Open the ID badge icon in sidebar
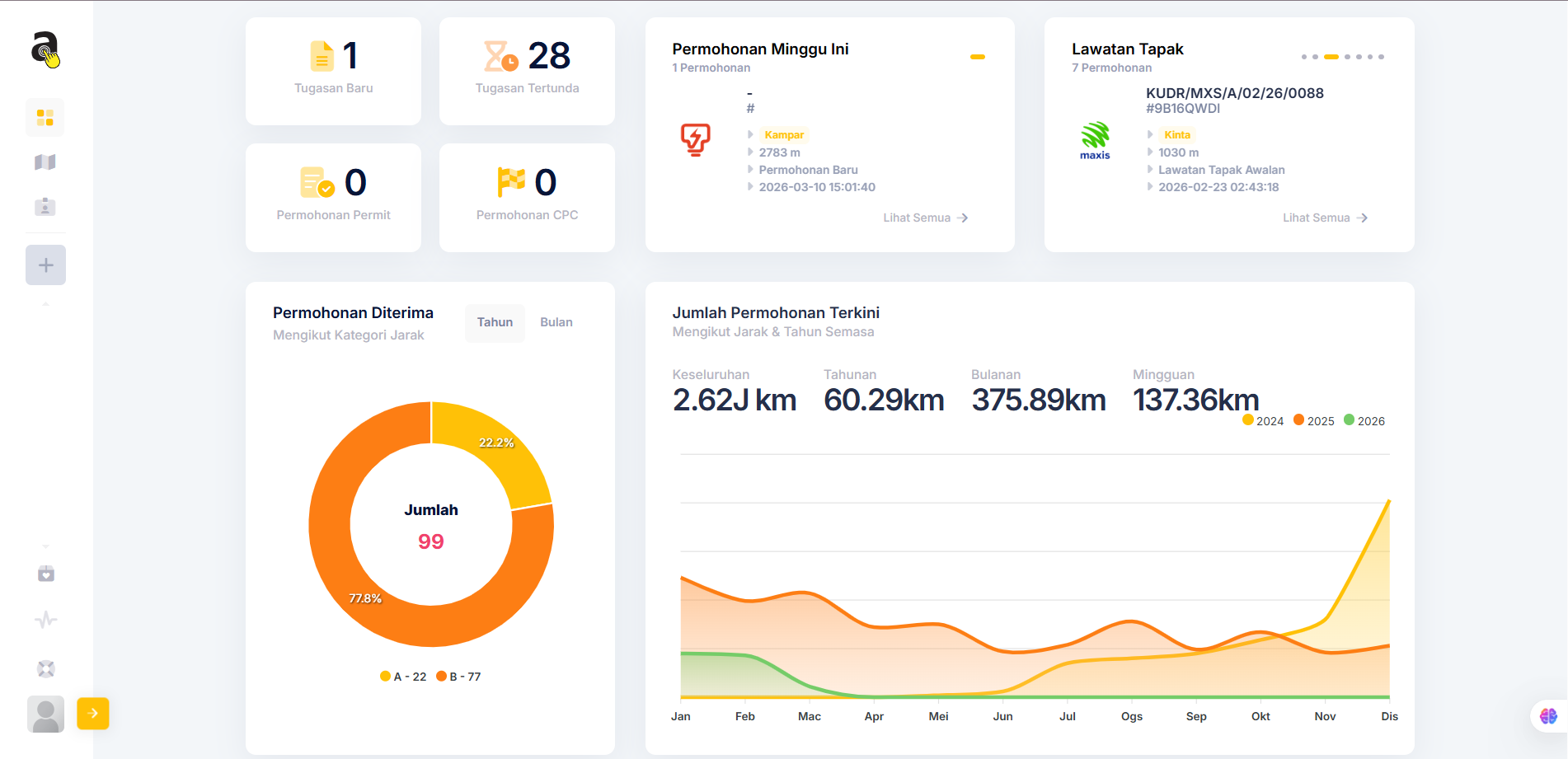 tap(45, 206)
